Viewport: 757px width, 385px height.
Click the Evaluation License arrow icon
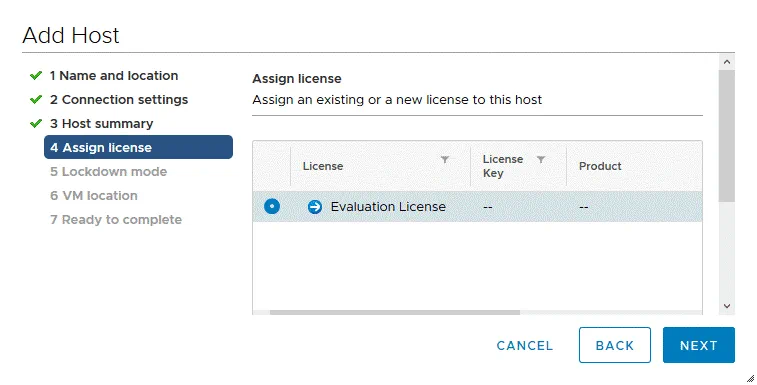click(x=315, y=207)
